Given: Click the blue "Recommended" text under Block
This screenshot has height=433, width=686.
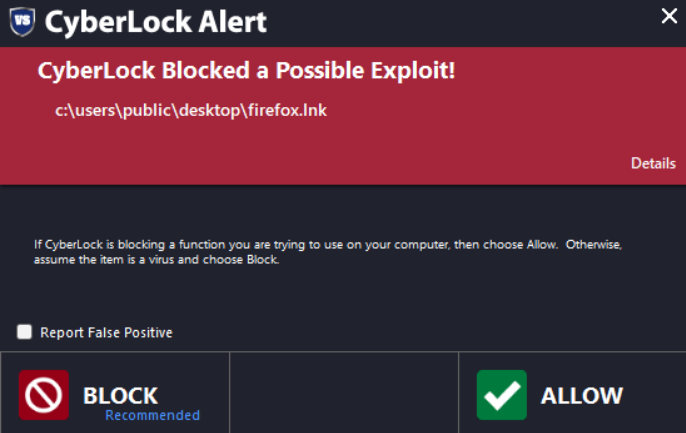Looking at the screenshot, I should 152,415.
